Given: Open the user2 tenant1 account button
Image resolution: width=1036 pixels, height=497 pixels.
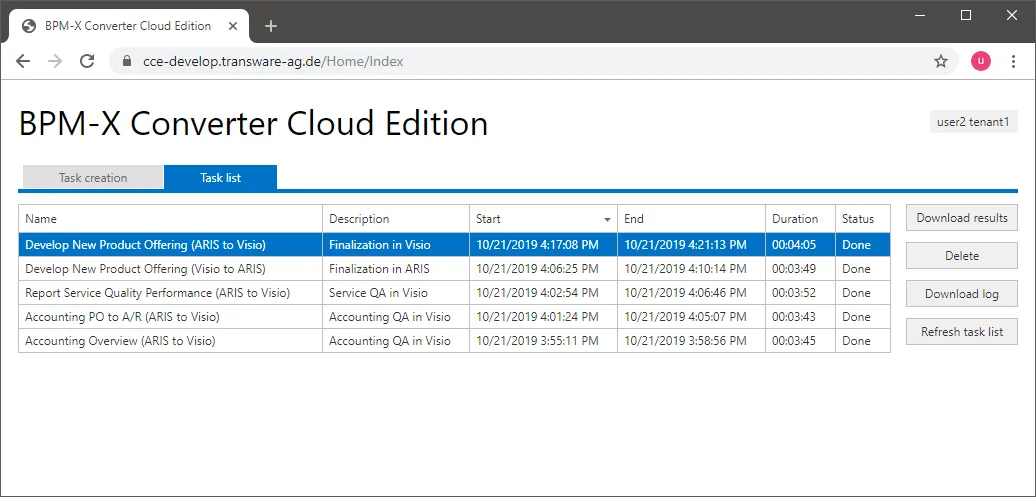Looking at the screenshot, I should 973,122.
